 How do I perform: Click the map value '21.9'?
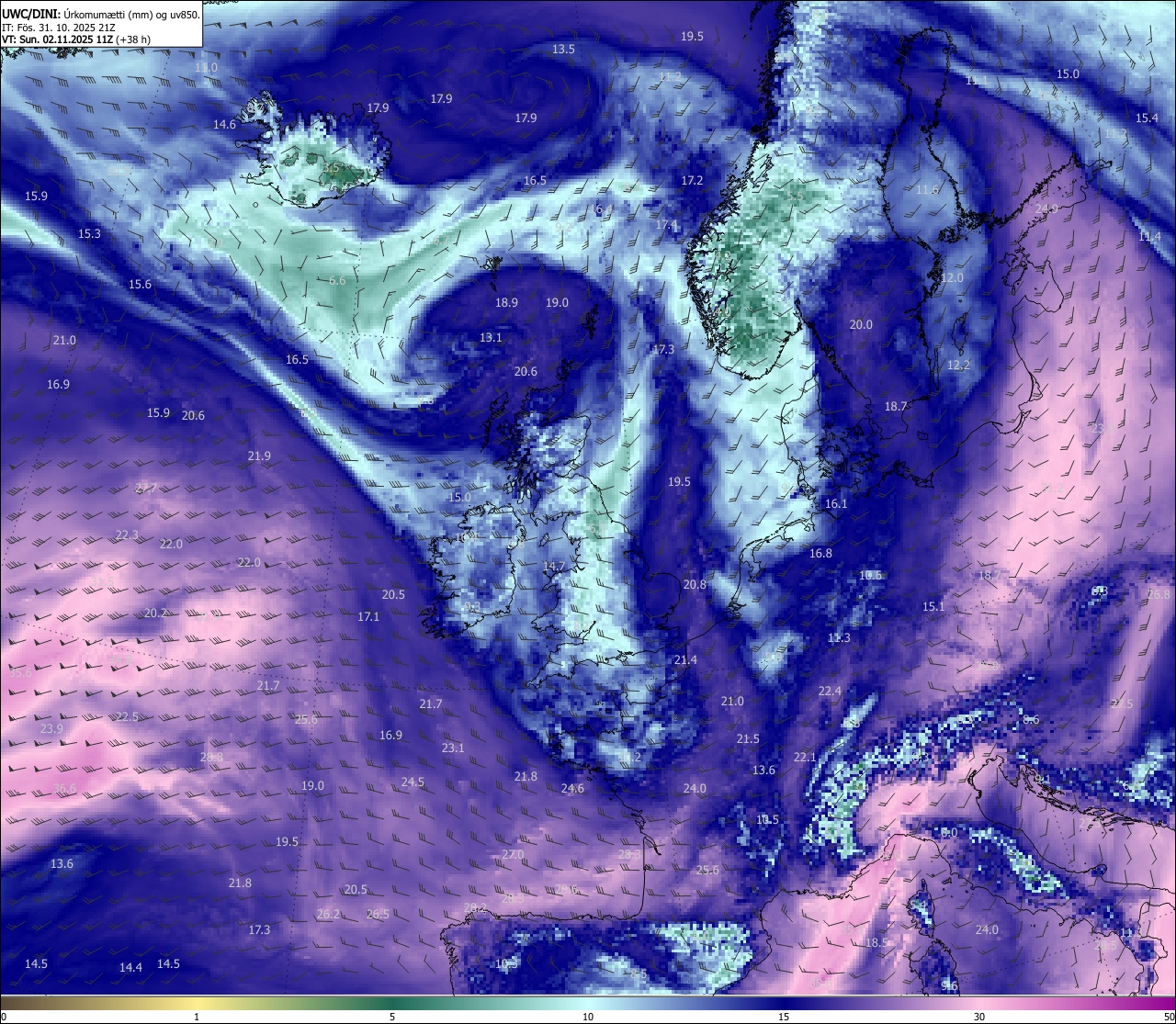[x=259, y=456]
